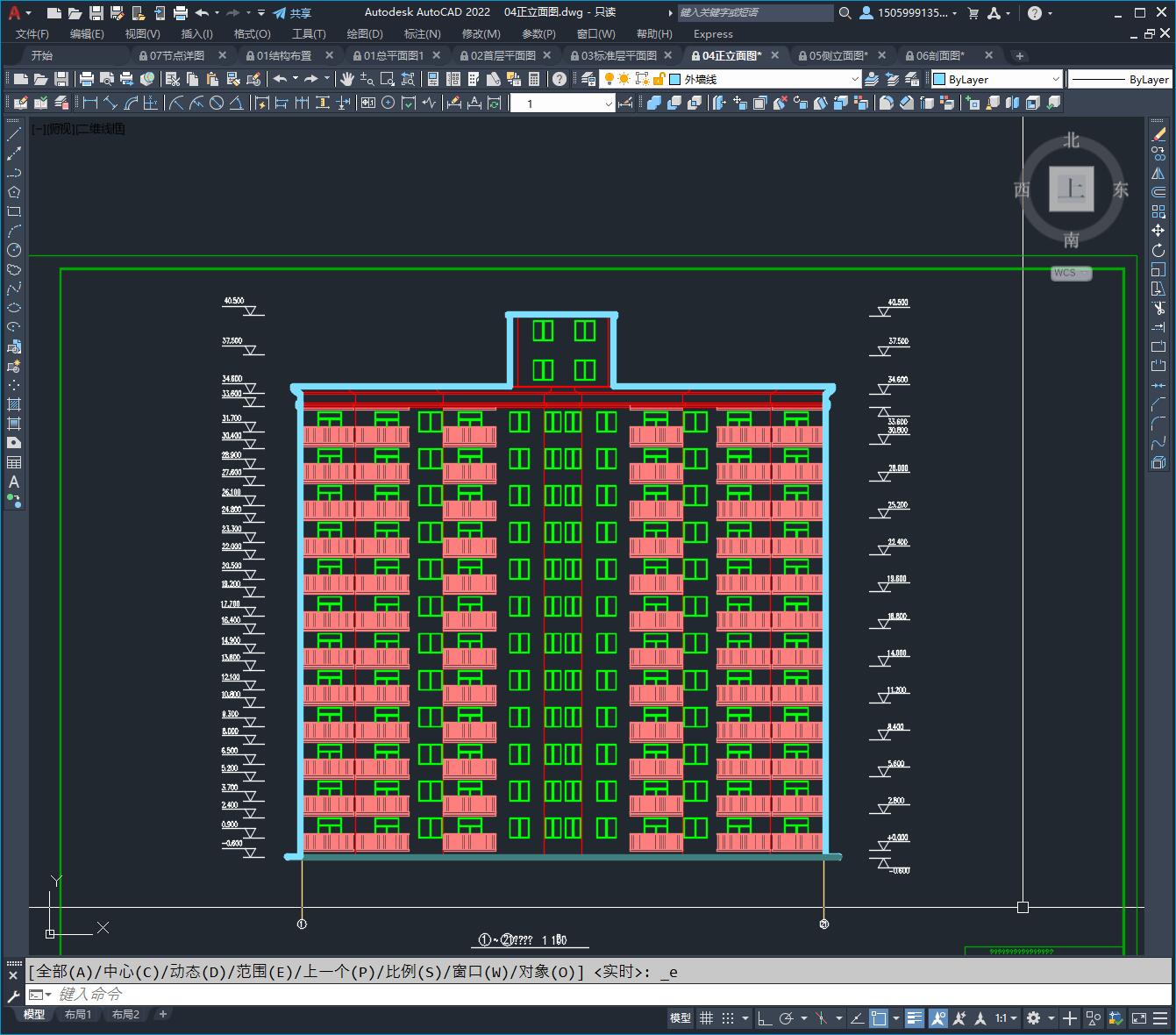Select the Trim (scissors) tool
This screenshot has height=1035, width=1176.
[x=1158, y=309]
